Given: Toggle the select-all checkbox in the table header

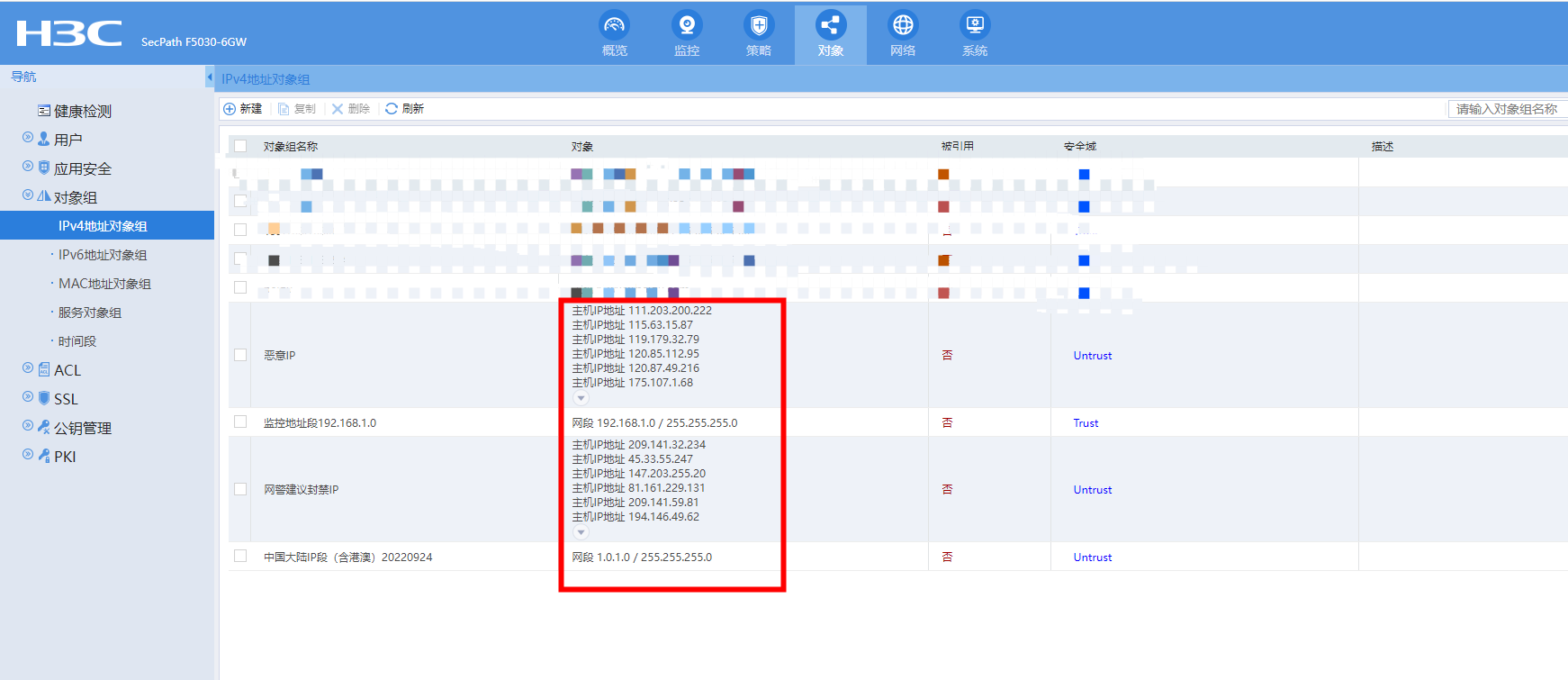Looking at the screenshot, I should pos(240,146).
